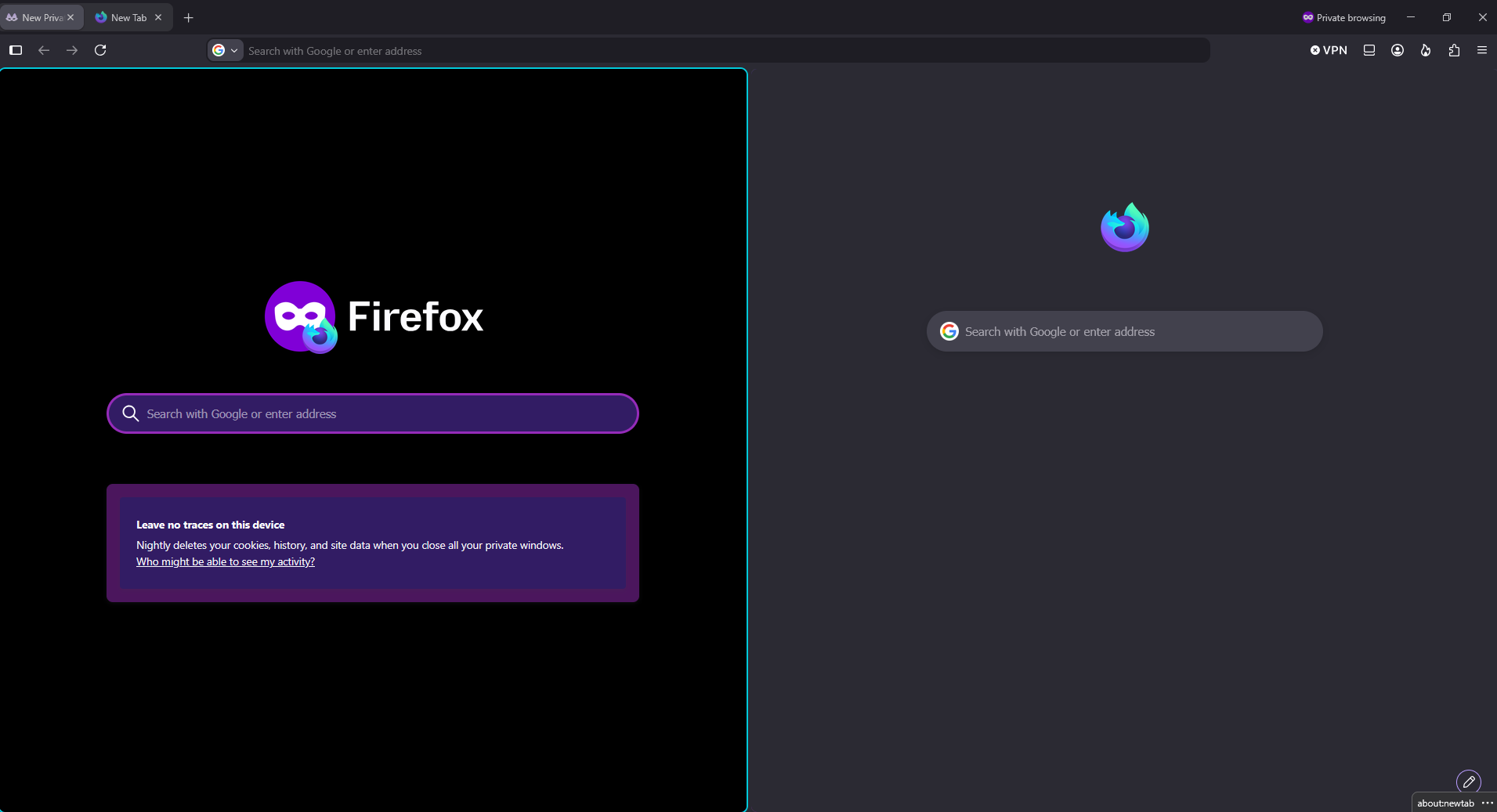Close the New Private tab
Viewport: 1497px width, 812px height.
[71, 17]
